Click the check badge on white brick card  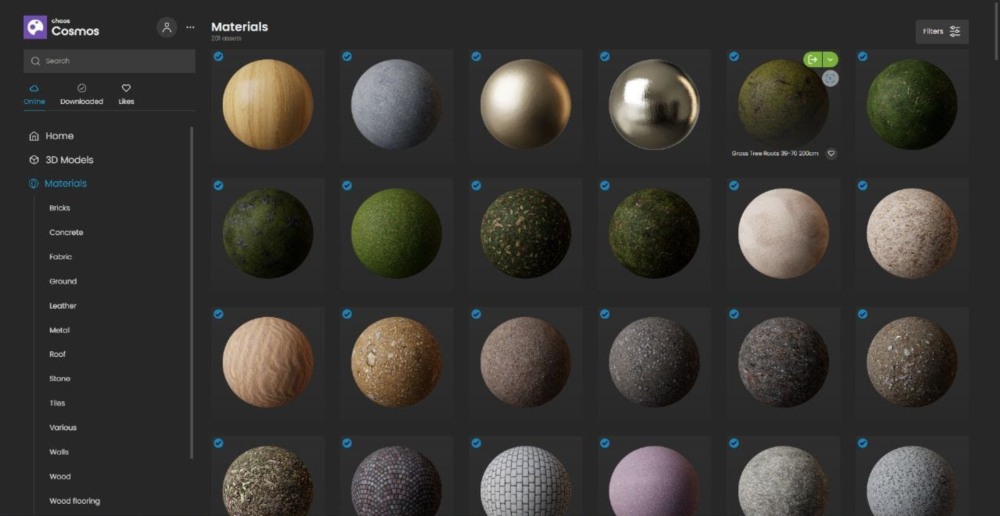click(476, 443)
